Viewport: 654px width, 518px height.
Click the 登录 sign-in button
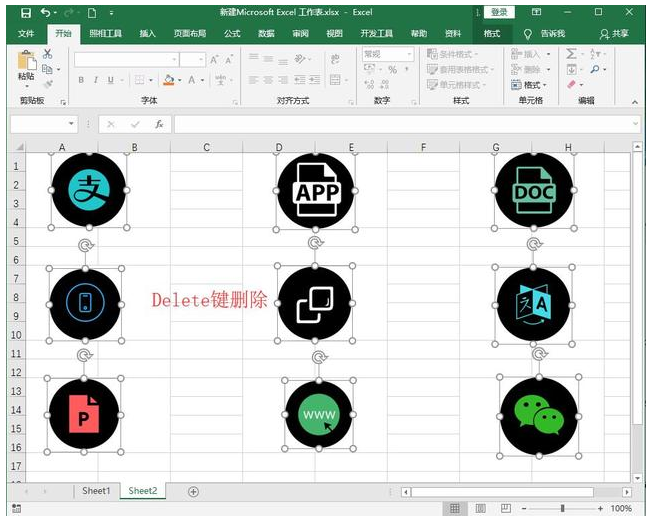(x=499, y=12)
